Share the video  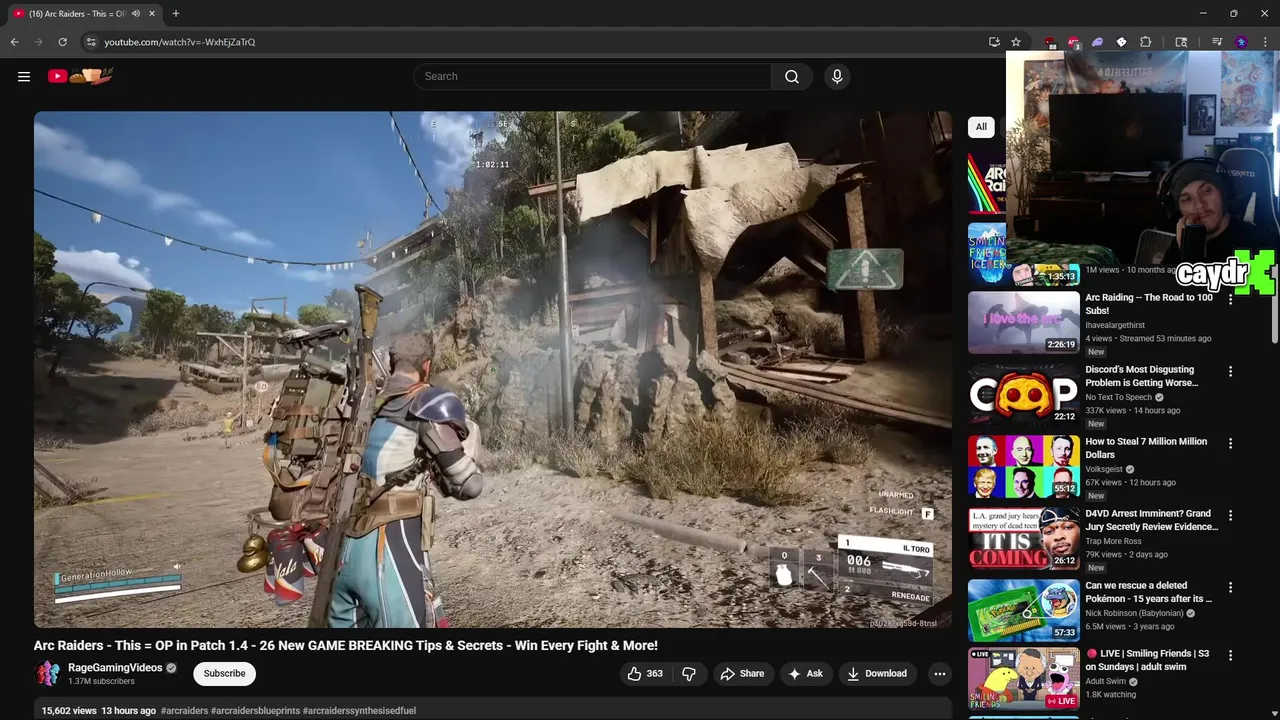742,674
